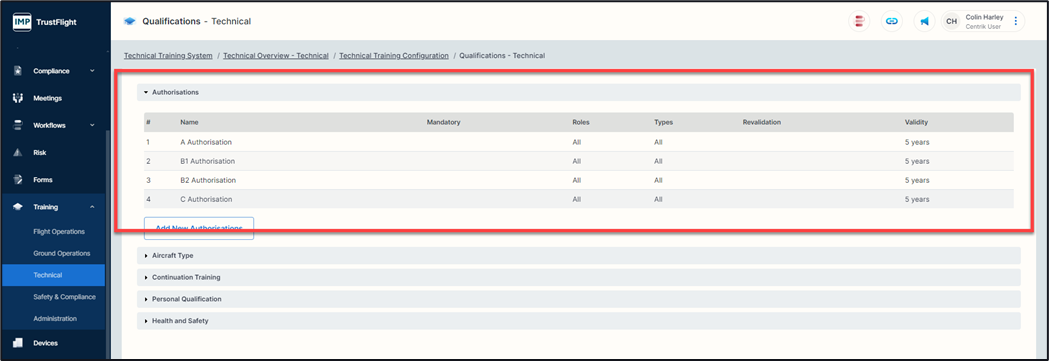The width and height of the screenshot is (1049, 361).
Task: Click the megaphone announcements icon
Action: pos(925,21)
